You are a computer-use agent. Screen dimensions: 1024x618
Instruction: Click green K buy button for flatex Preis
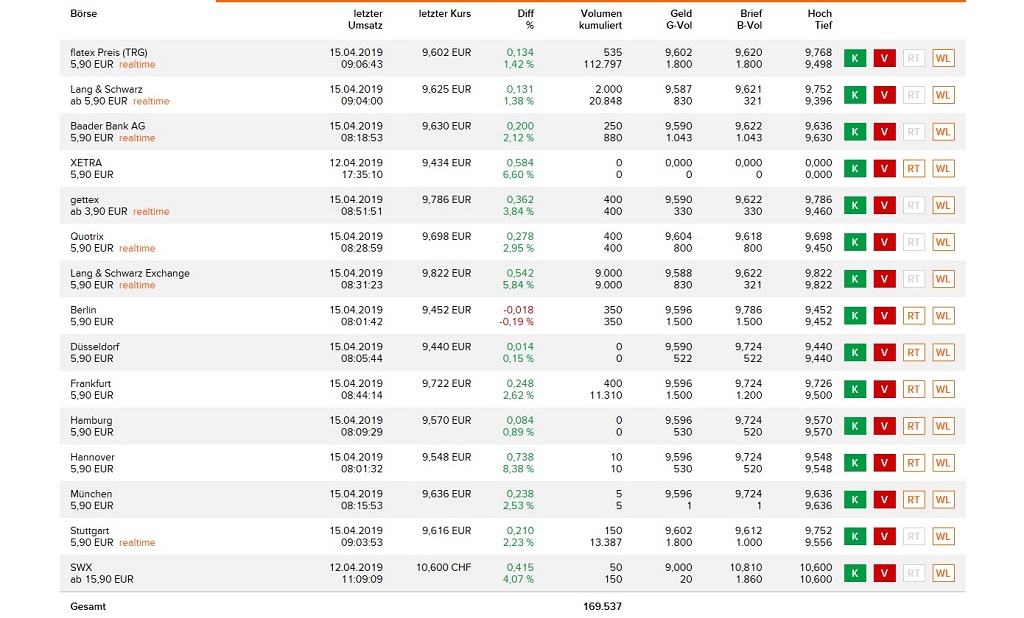coord(854,58)
